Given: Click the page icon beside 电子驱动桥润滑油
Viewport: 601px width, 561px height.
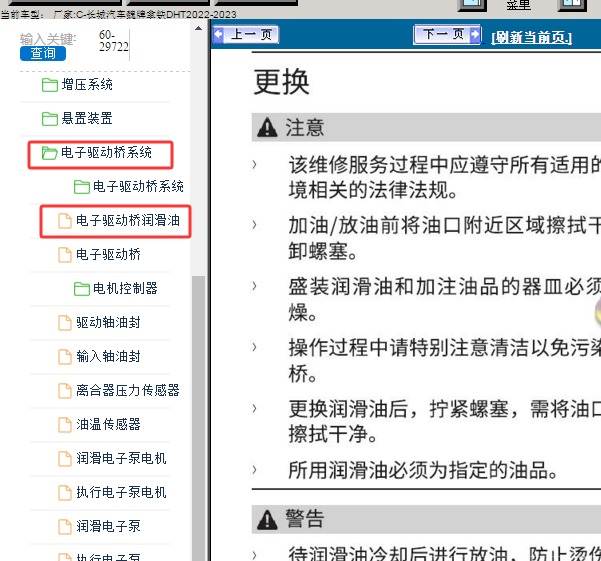Looking at the screenshot, I should click(x=65, y=221).
